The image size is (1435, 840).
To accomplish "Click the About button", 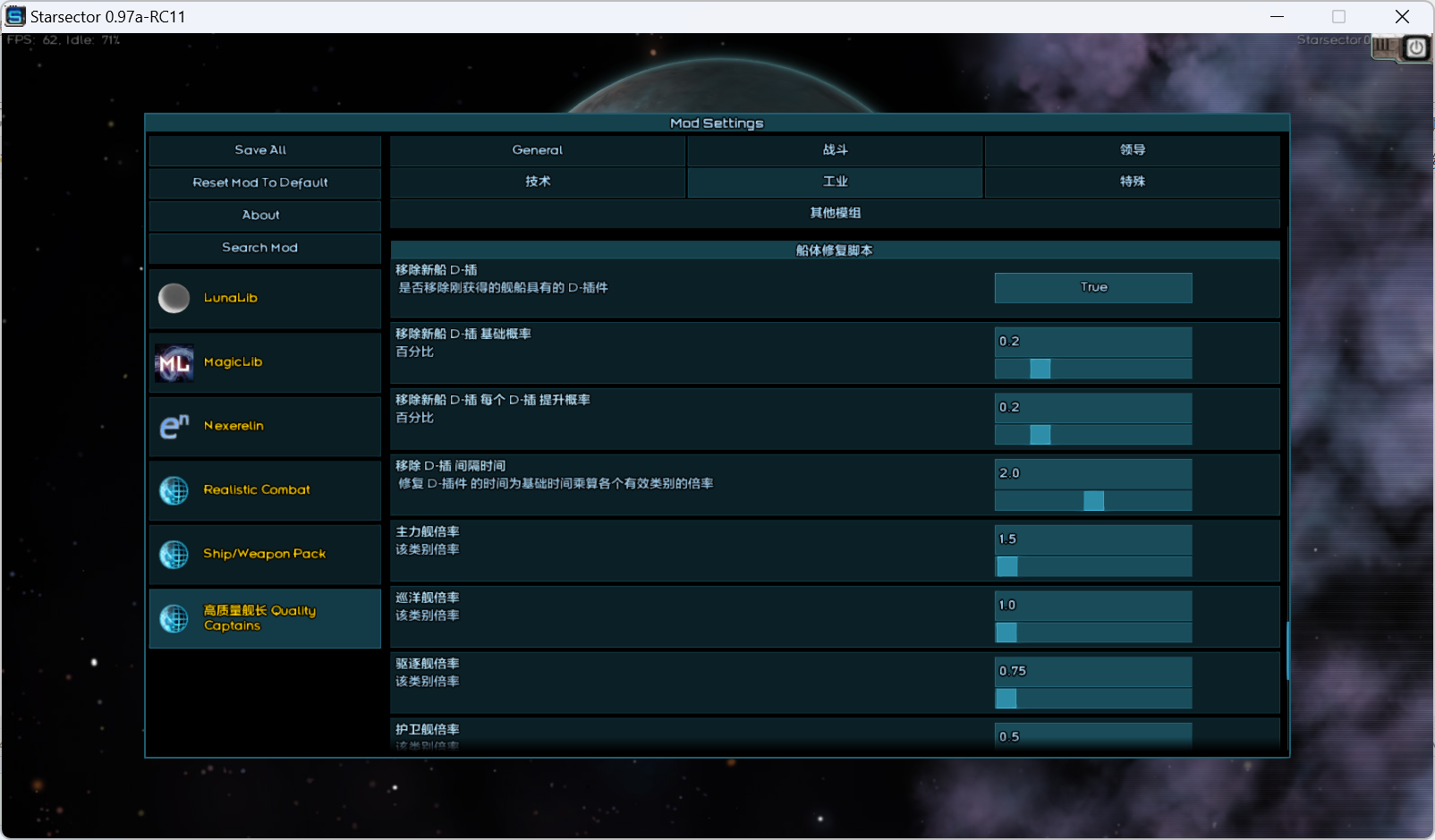I will [260, 216].
